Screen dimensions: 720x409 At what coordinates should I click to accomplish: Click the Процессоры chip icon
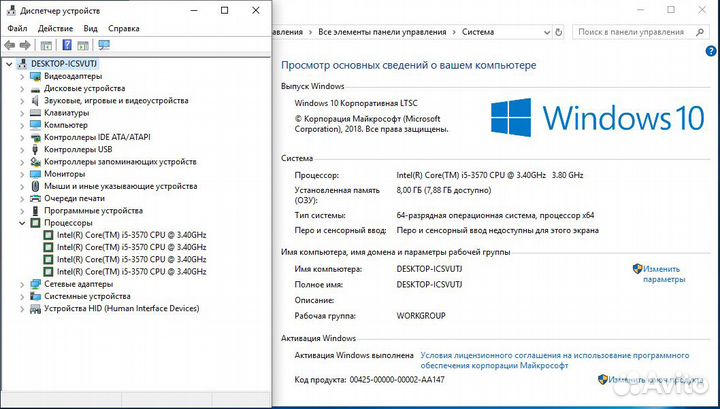tap(35, 223)
